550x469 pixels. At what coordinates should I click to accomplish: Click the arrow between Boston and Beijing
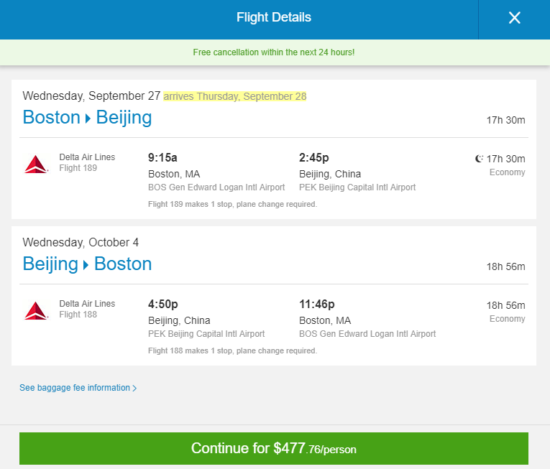coord(88,119)
